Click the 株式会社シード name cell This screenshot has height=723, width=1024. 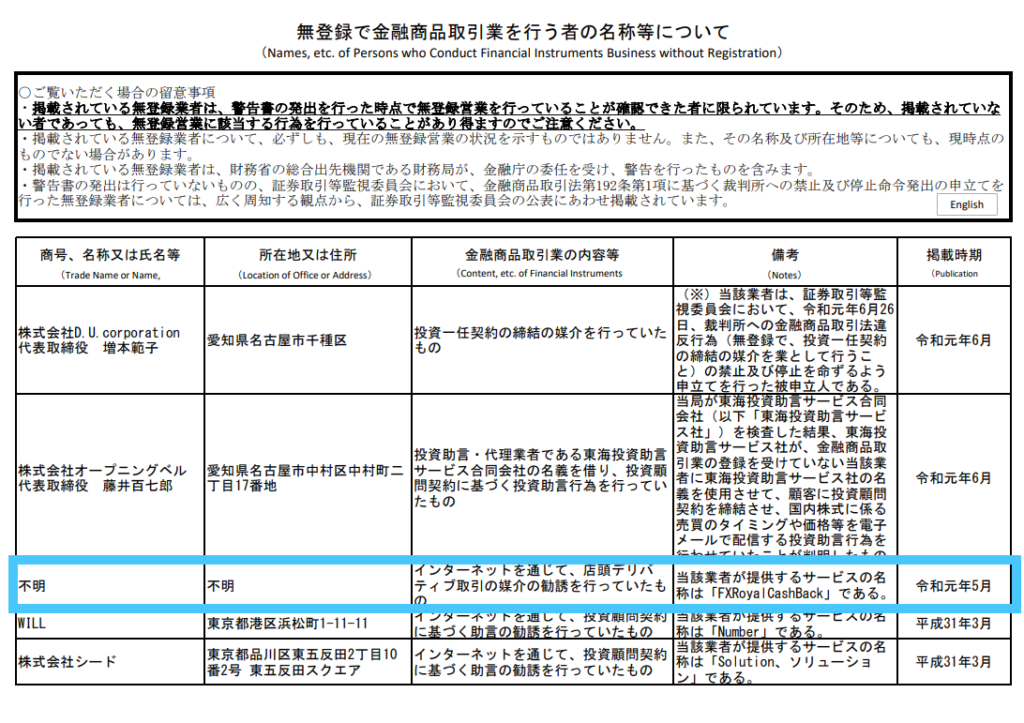click(x=67, y=662)
